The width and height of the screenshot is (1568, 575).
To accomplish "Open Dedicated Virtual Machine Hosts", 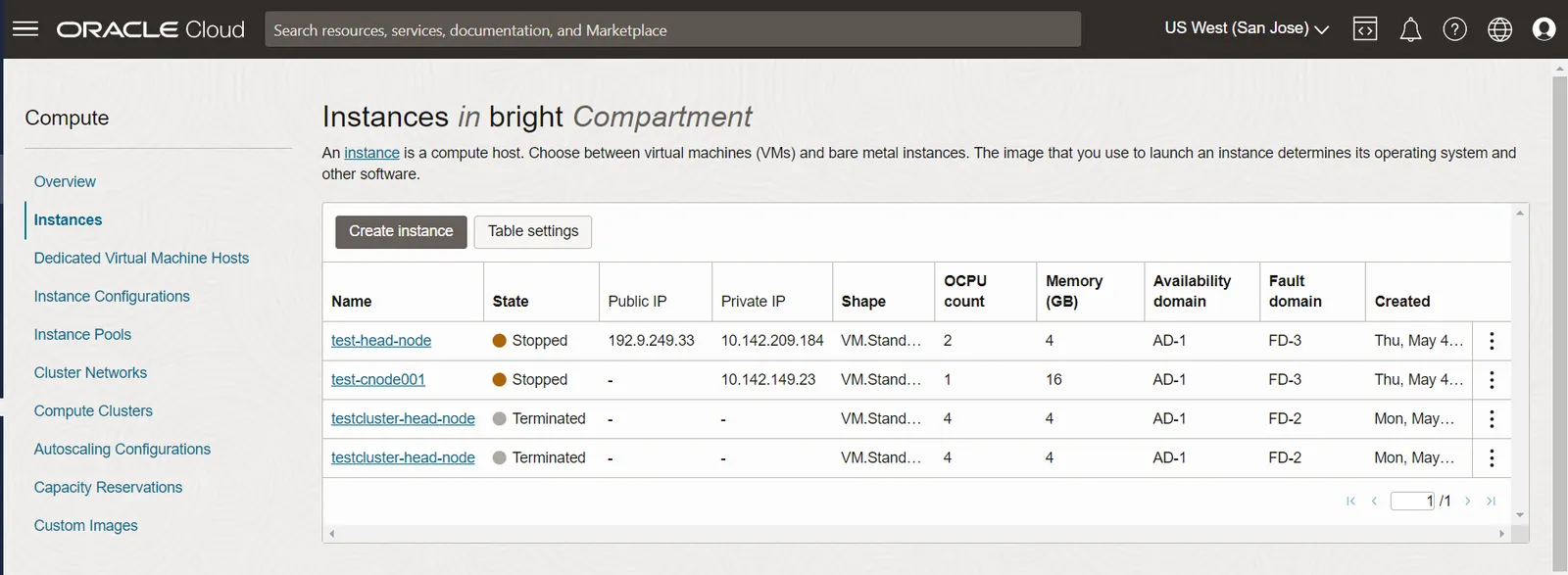I will [141, 259].
